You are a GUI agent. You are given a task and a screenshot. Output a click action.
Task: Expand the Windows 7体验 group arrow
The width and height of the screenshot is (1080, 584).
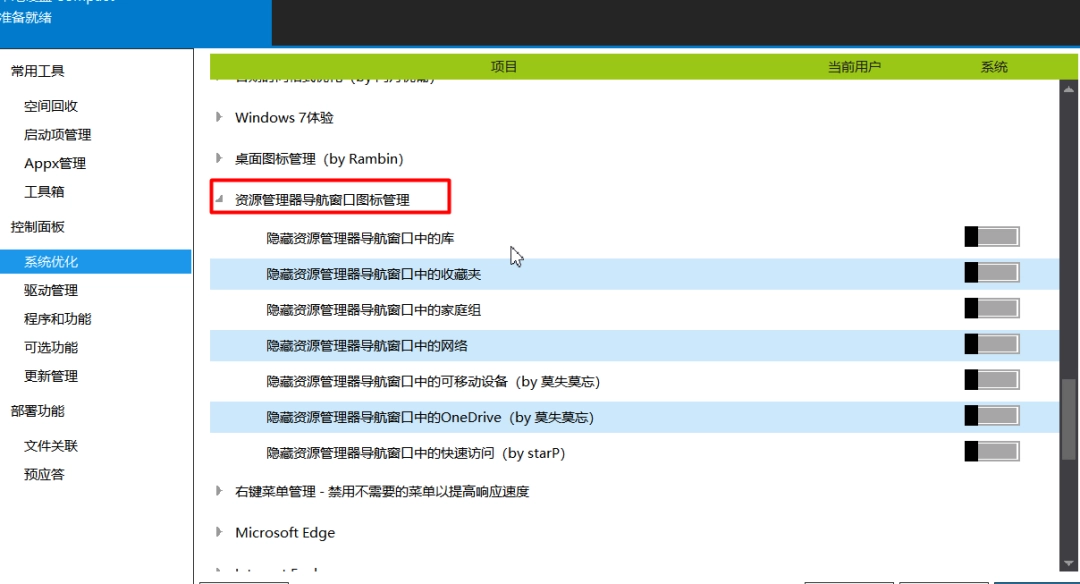[x=219, y=117]
